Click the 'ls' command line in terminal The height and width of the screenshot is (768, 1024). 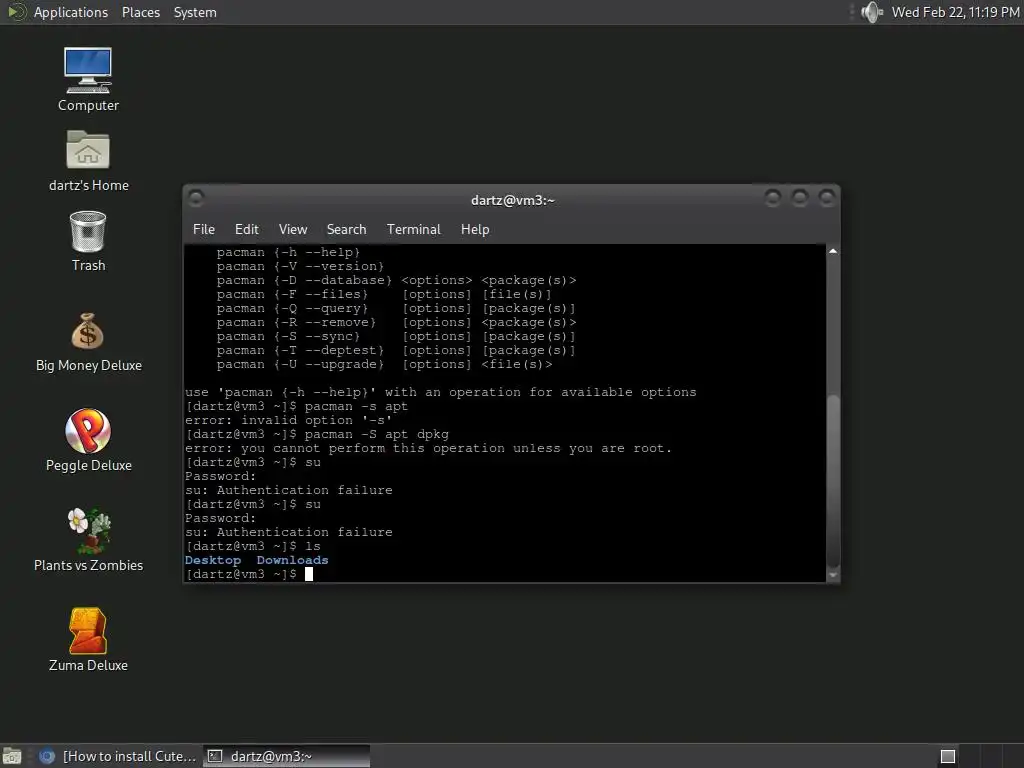coord(253,547)
